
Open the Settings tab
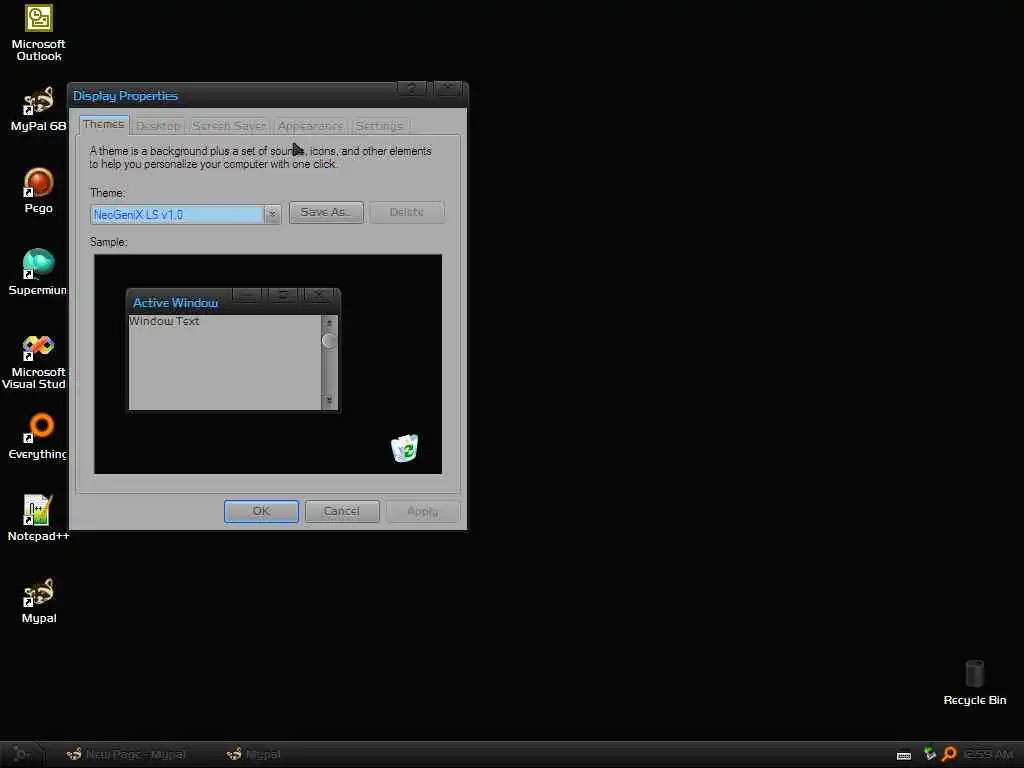pos(379,126)
